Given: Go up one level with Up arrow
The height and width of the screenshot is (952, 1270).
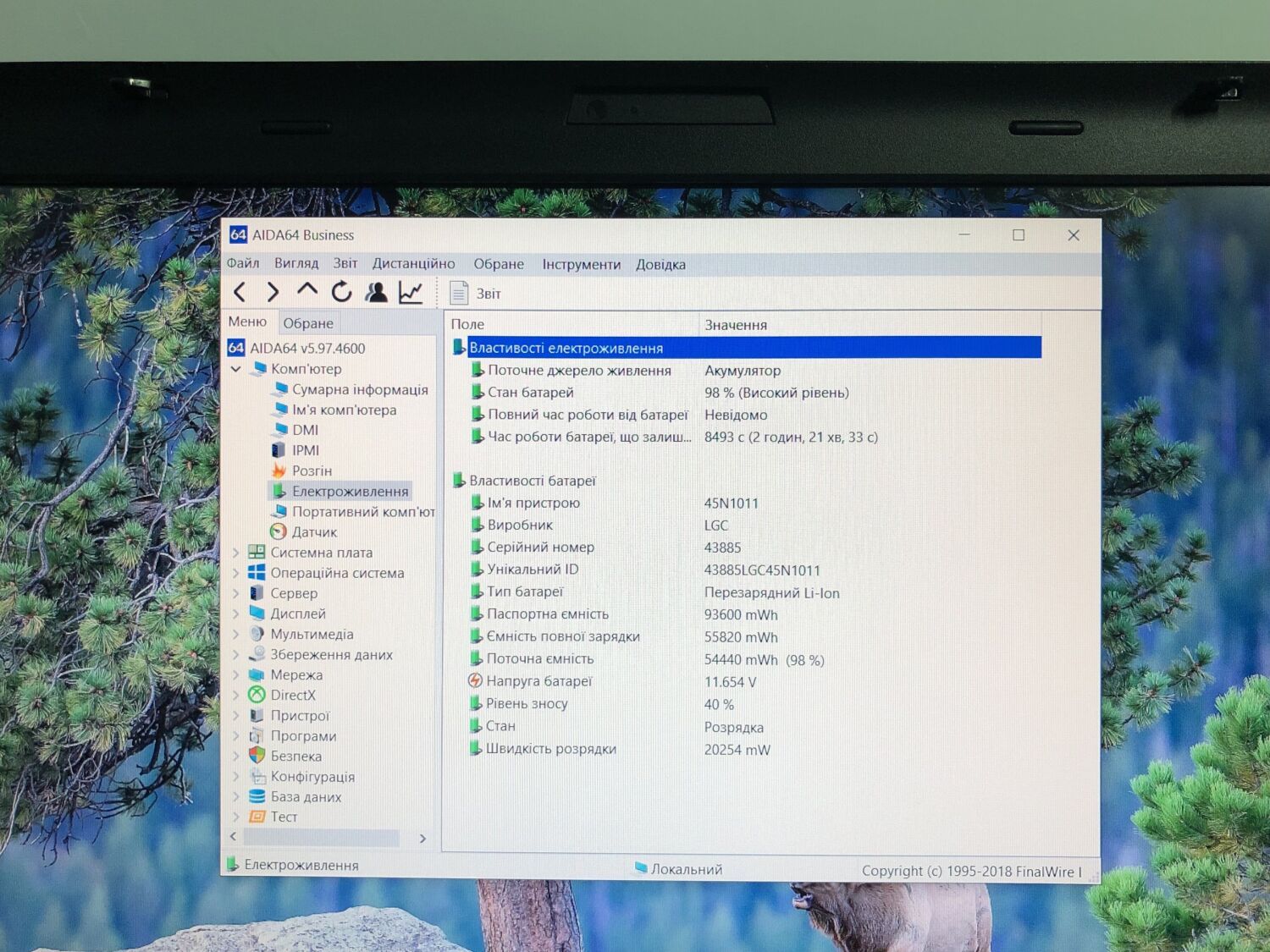Looking at the screenshot, I should (x=306, y=291).
